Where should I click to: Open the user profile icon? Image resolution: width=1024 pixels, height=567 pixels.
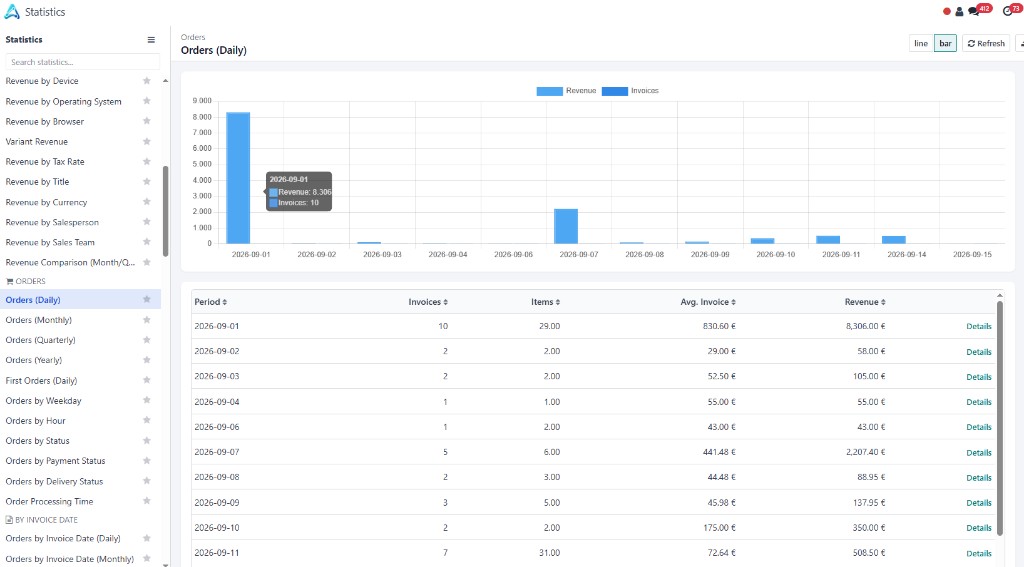coord(959,11)
